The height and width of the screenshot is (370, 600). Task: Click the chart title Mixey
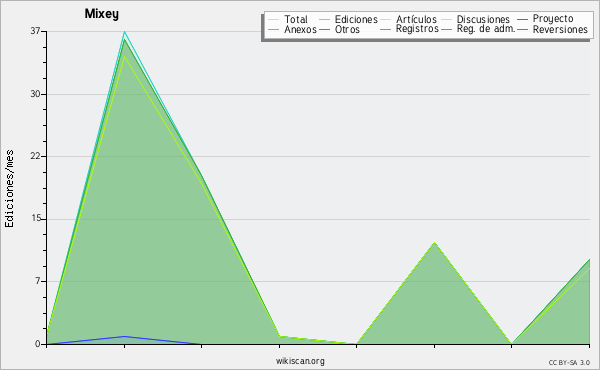click(x=102, y=14)
